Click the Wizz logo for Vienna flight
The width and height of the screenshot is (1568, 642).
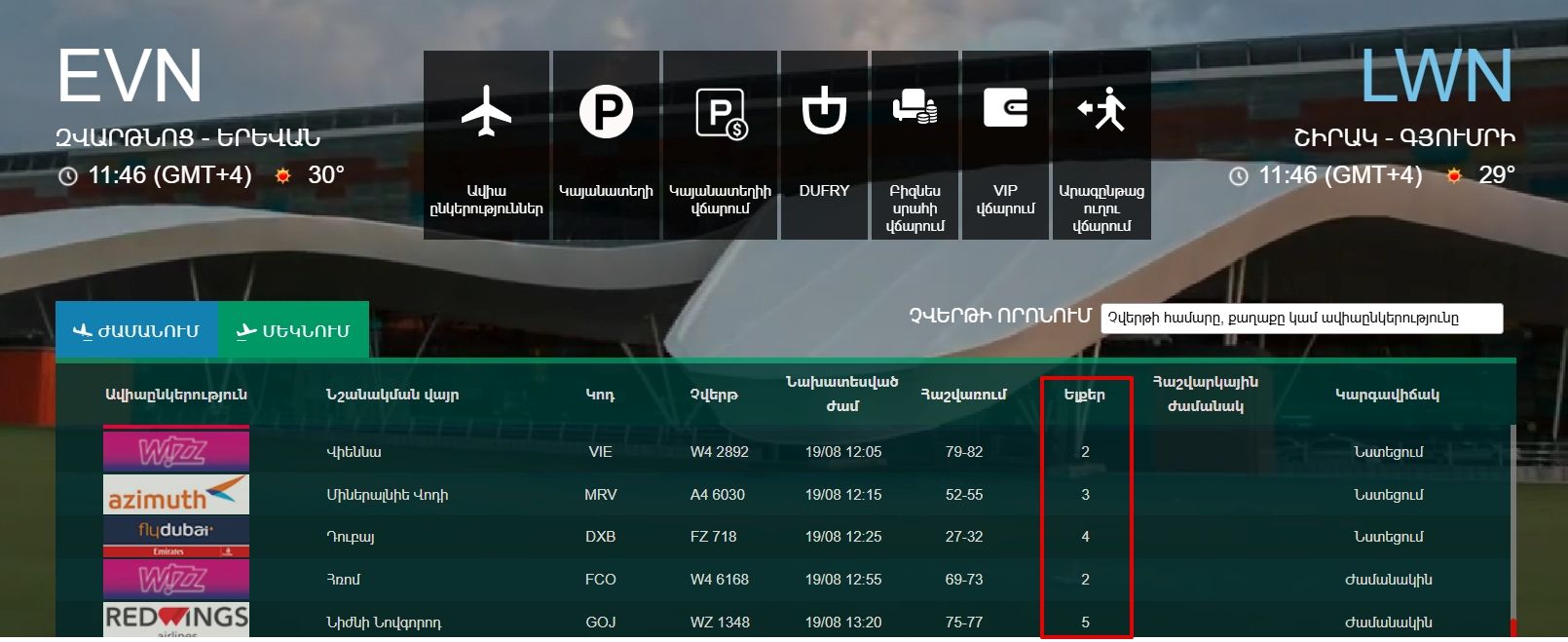(176, 451)
